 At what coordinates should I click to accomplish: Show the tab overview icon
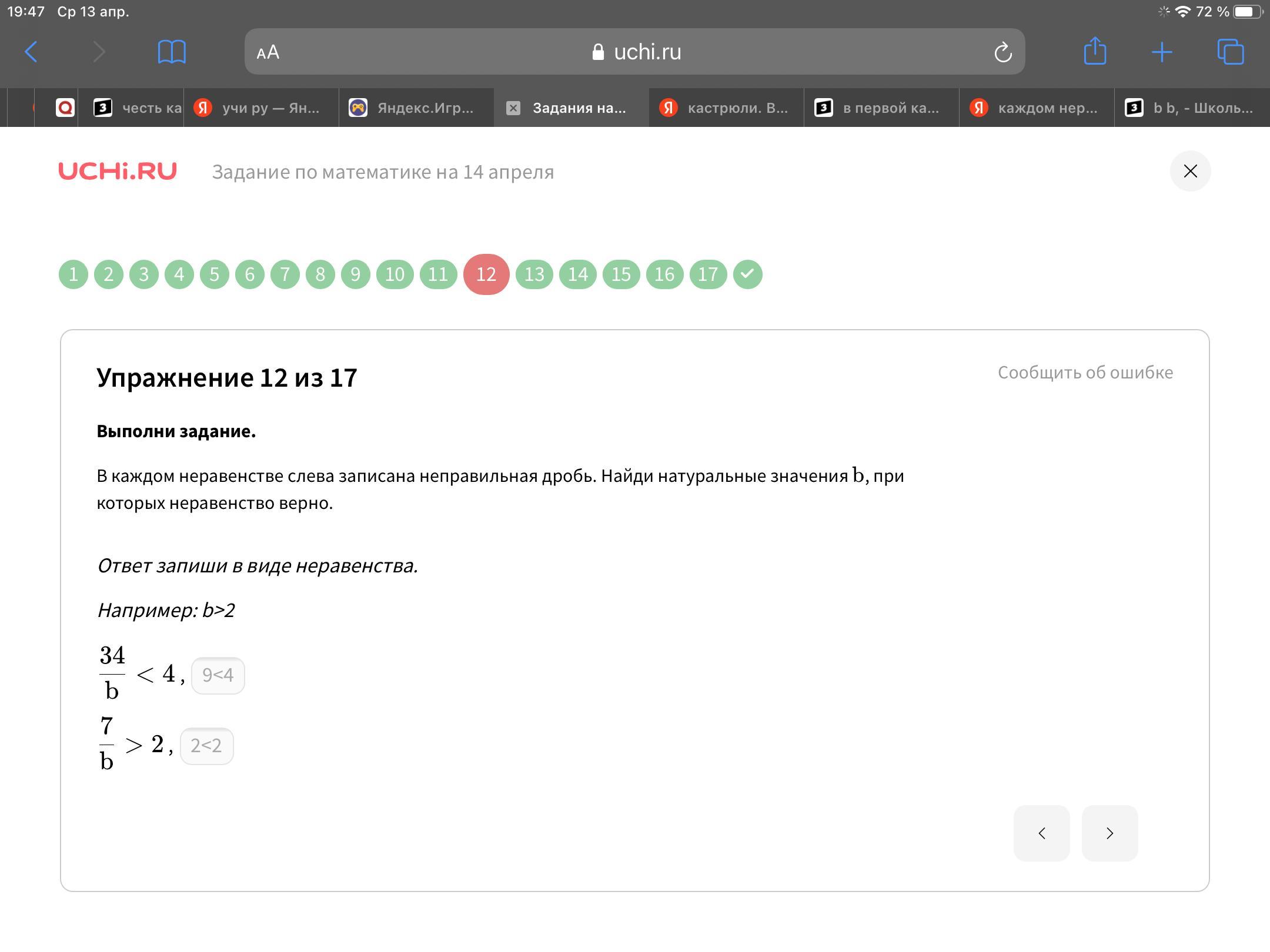tap(1230, 52)
